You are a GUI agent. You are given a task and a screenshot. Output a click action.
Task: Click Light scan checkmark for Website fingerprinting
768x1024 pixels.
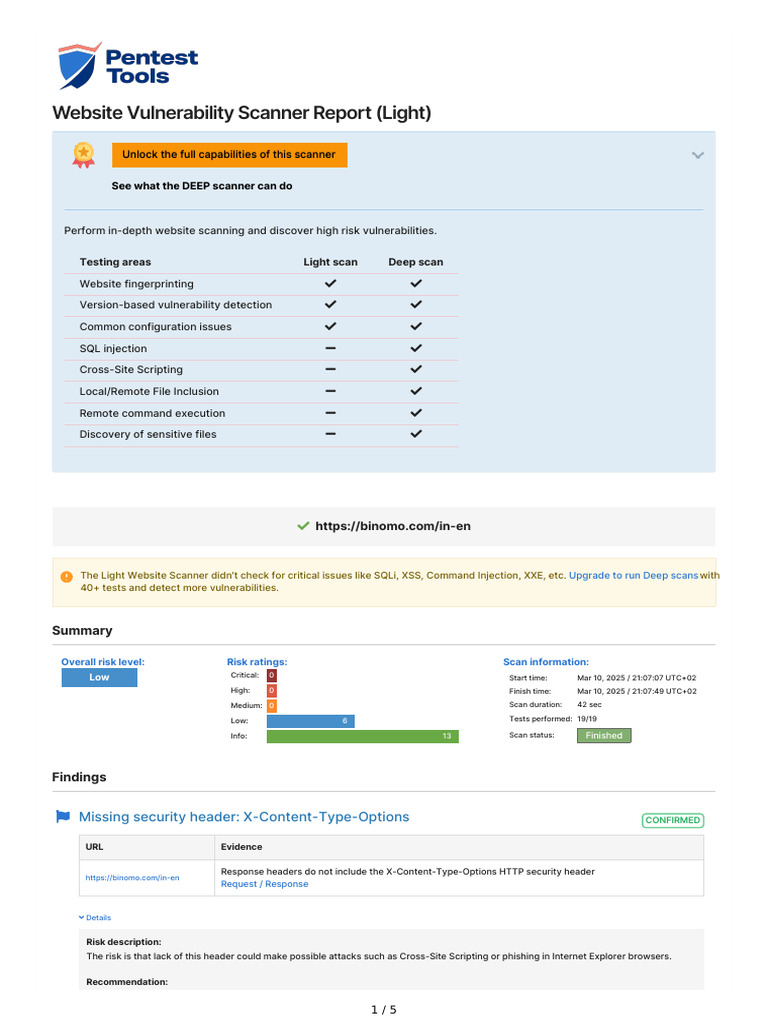click(330, 283)
